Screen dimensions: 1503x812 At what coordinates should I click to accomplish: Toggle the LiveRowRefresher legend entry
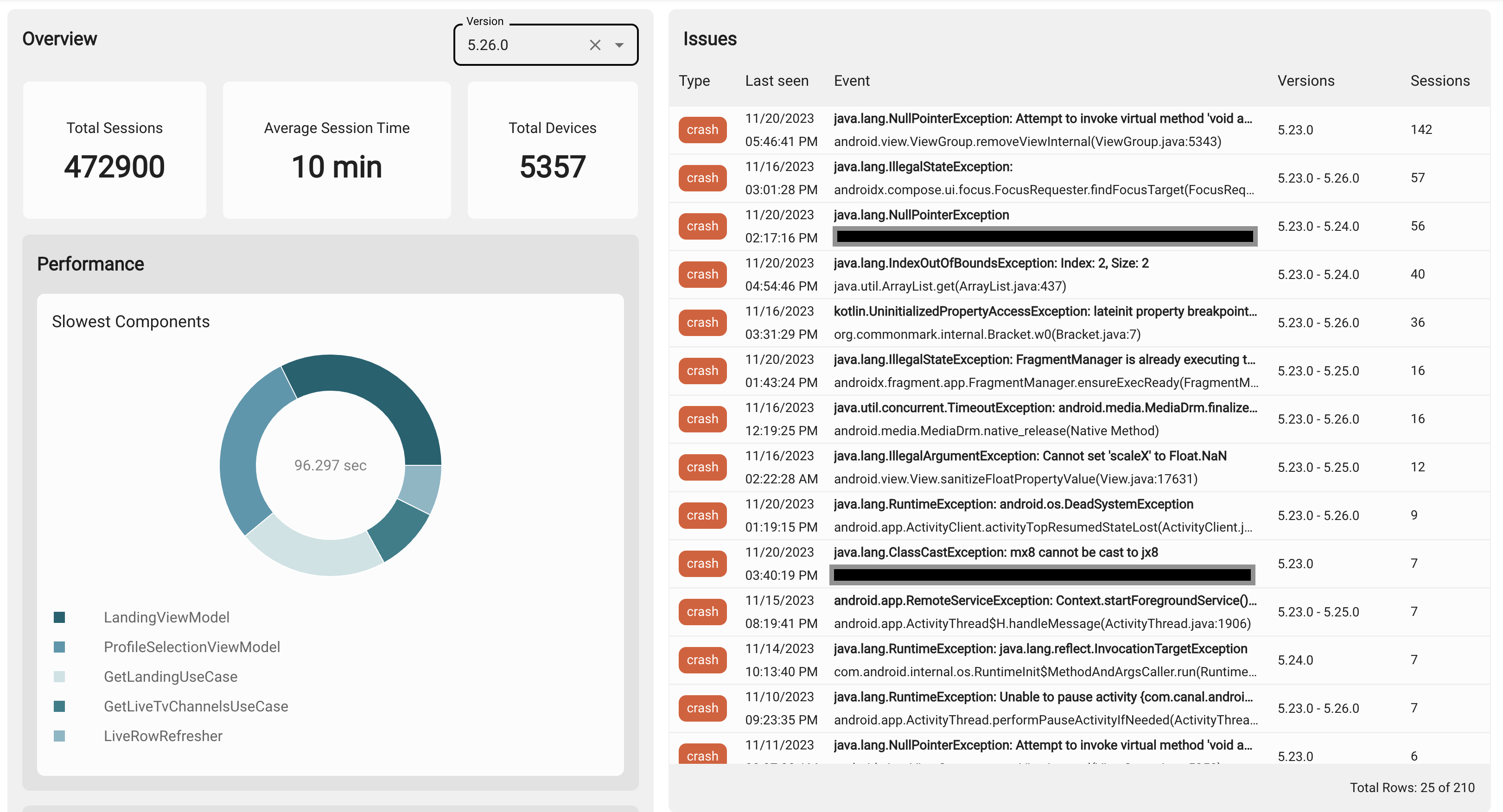[x=163, y=736]
